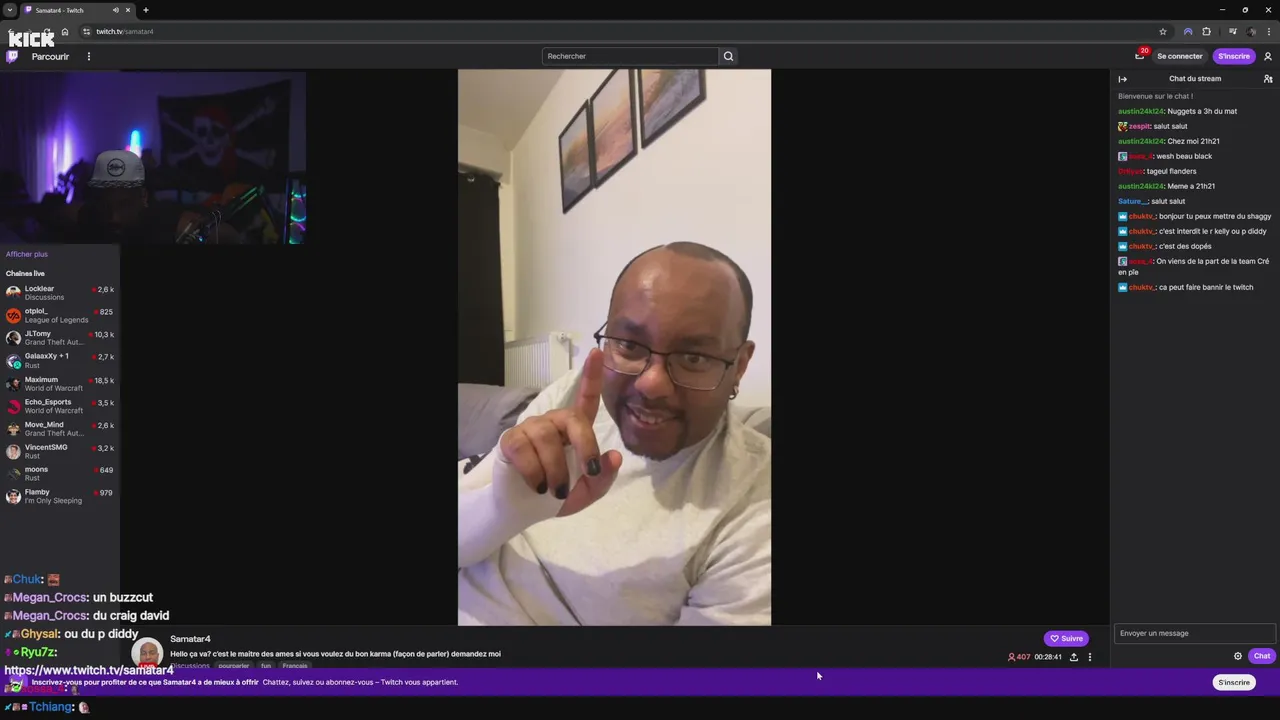The height and width of the screenshot is (720, 1280).
Task: Click the Suivre follow button
Action: point(1066,638)
